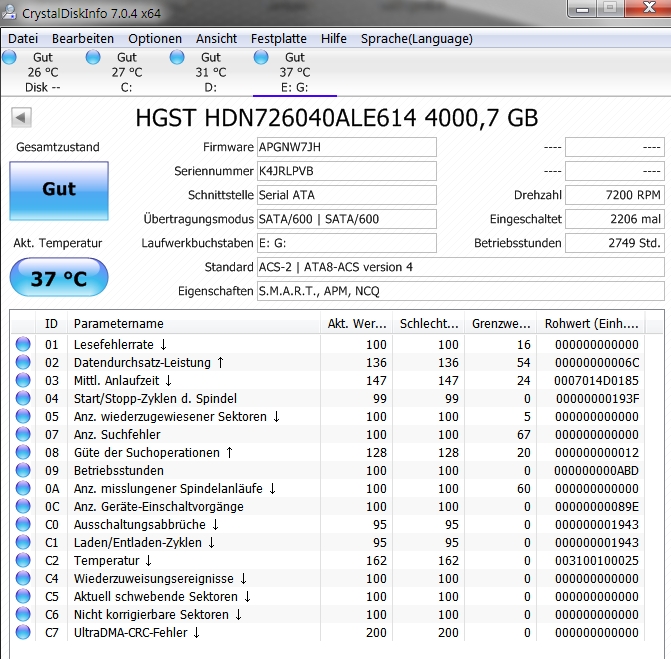Click status icon of C2 Temperatur row
Screen dimensions: 671x659
[x=23, y=560]
